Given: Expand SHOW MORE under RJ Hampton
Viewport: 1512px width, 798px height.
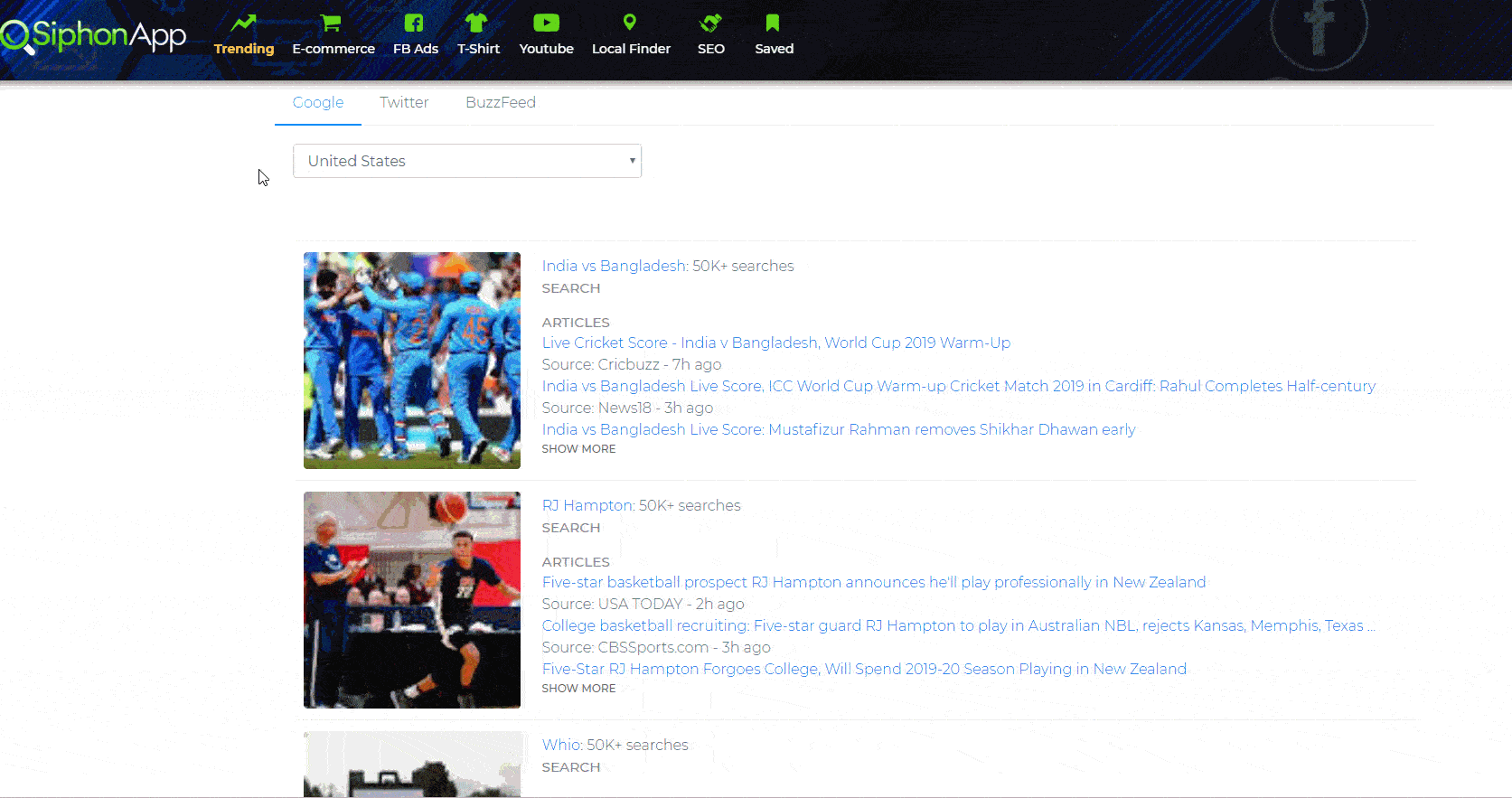Looking at the screenshot, I should pyautogui.click(x=579, y=689).
